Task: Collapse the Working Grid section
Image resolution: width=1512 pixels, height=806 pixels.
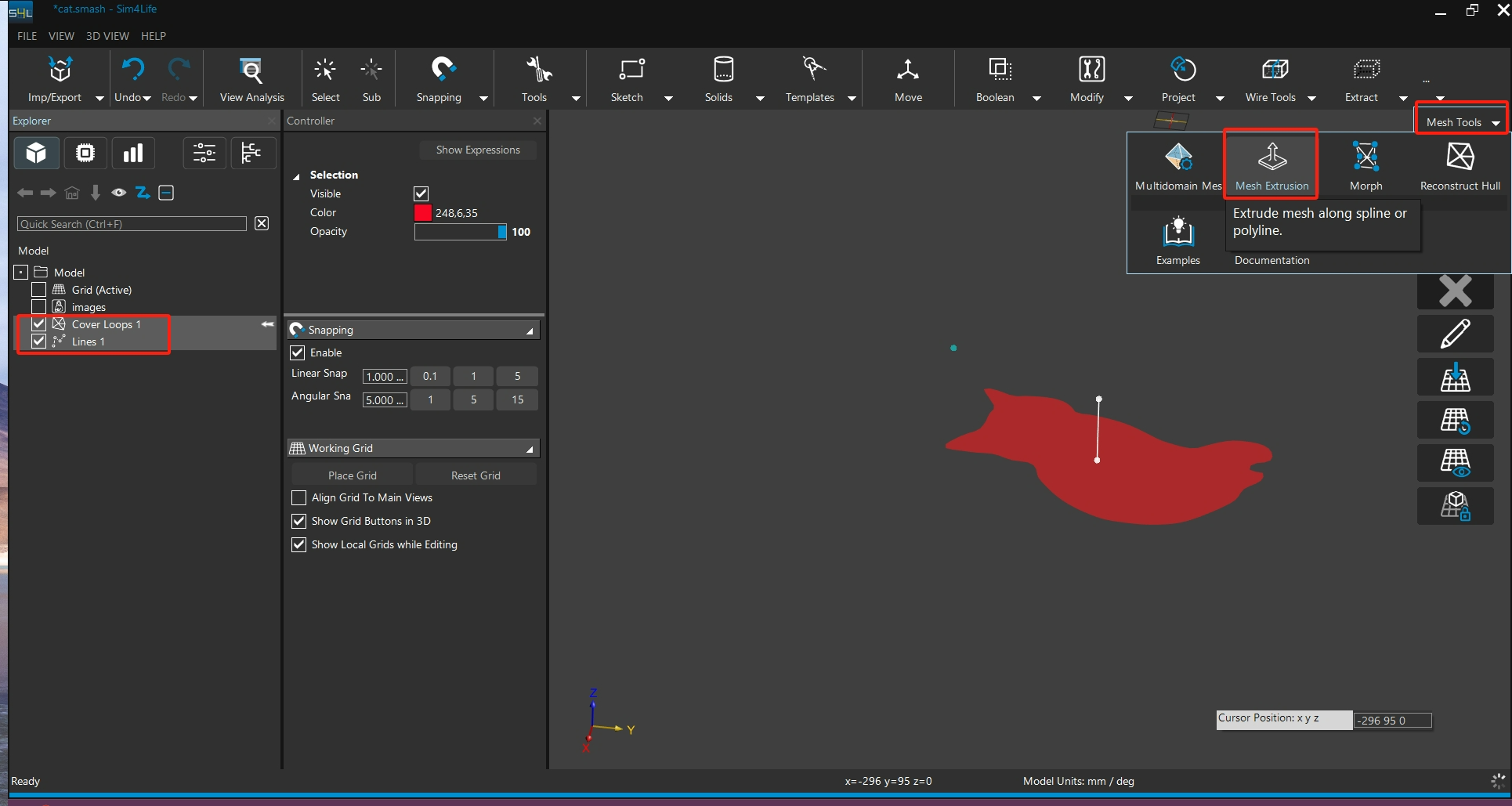Action: coord(530,449)
